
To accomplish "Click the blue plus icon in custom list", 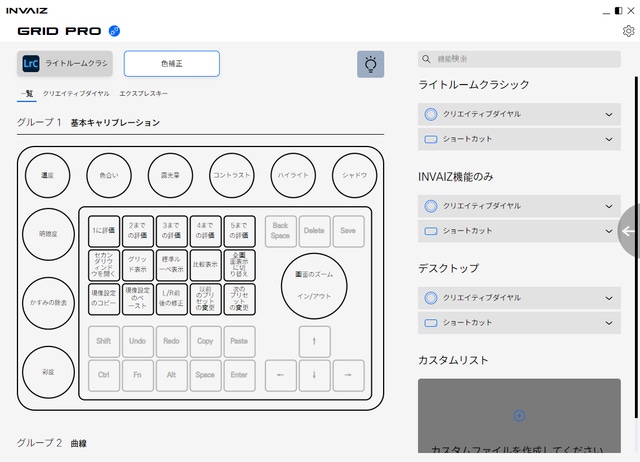I will pos(519,415).
